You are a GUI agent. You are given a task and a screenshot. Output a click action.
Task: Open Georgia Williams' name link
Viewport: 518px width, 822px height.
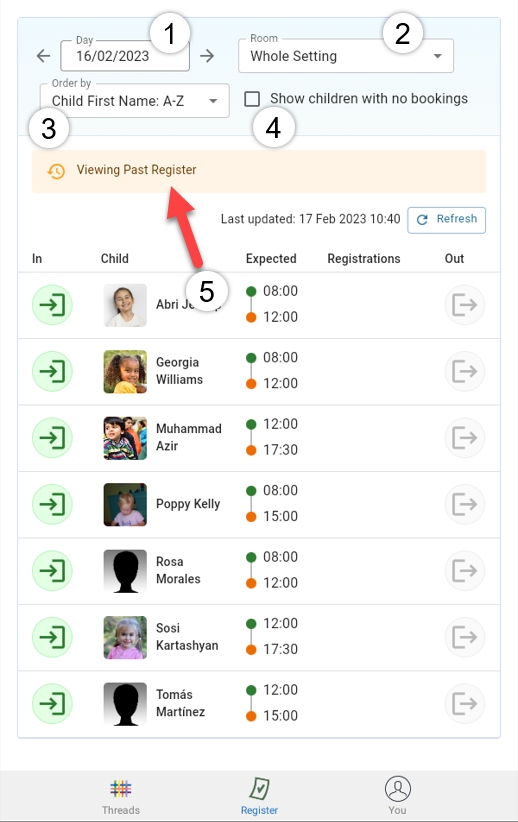point(179,371)
